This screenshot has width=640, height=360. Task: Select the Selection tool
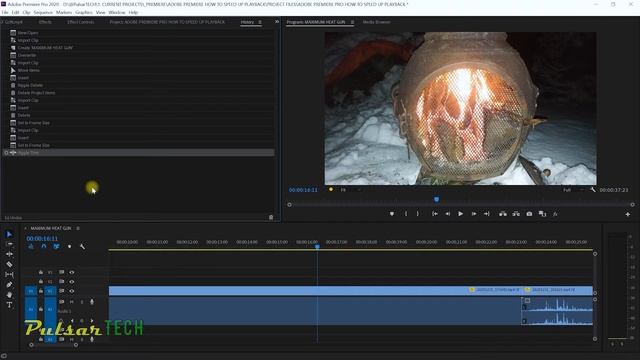pos(9,234)
